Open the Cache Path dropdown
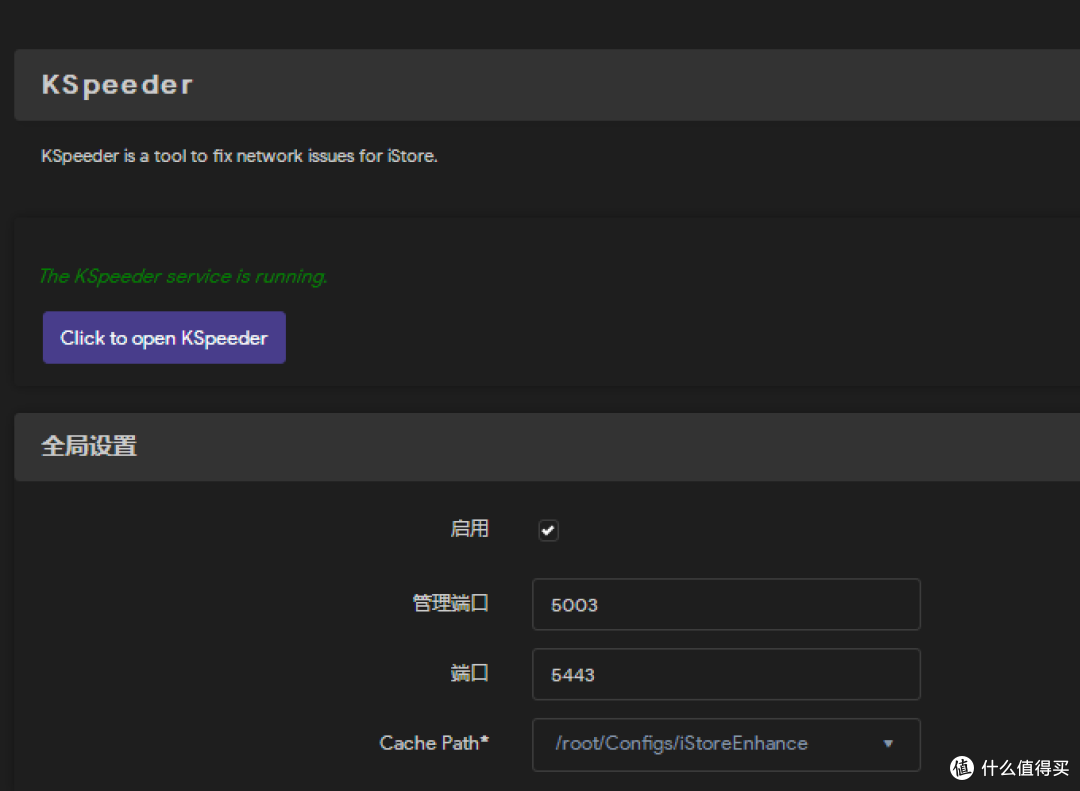This screenshot has height=791, width=1080. (x=726, y=744)
